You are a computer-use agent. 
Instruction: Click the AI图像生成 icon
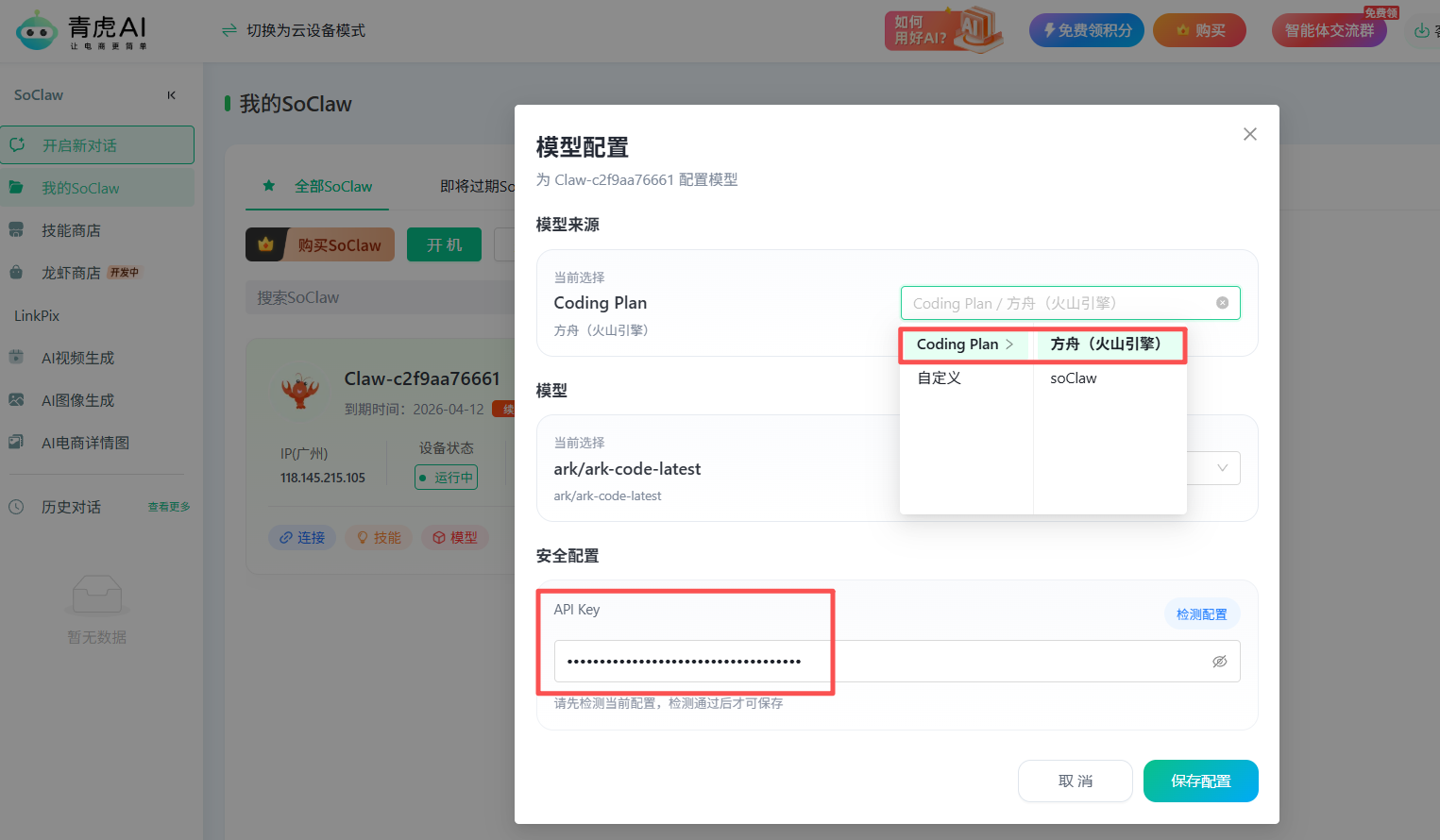pos(16,399)
